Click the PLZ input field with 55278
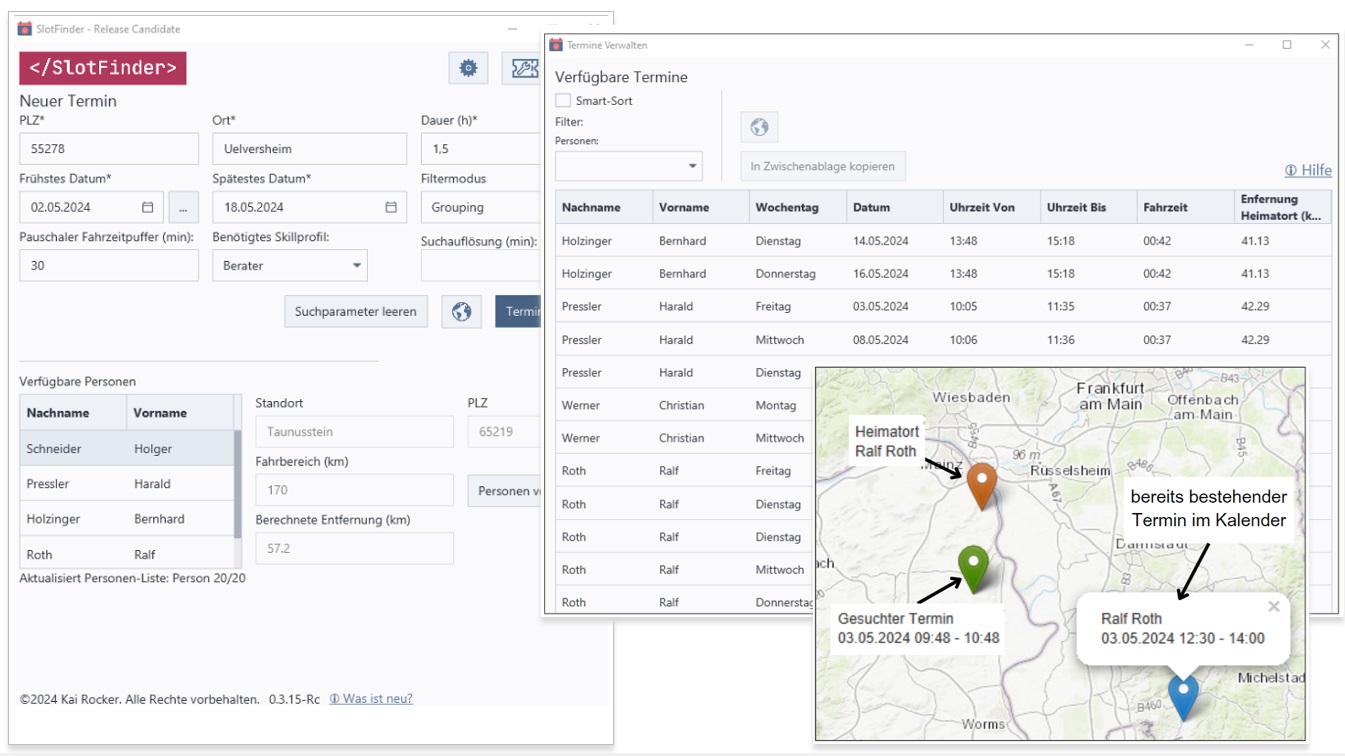The width and height of the screenshot is (1345, 756). pos(109,149)
